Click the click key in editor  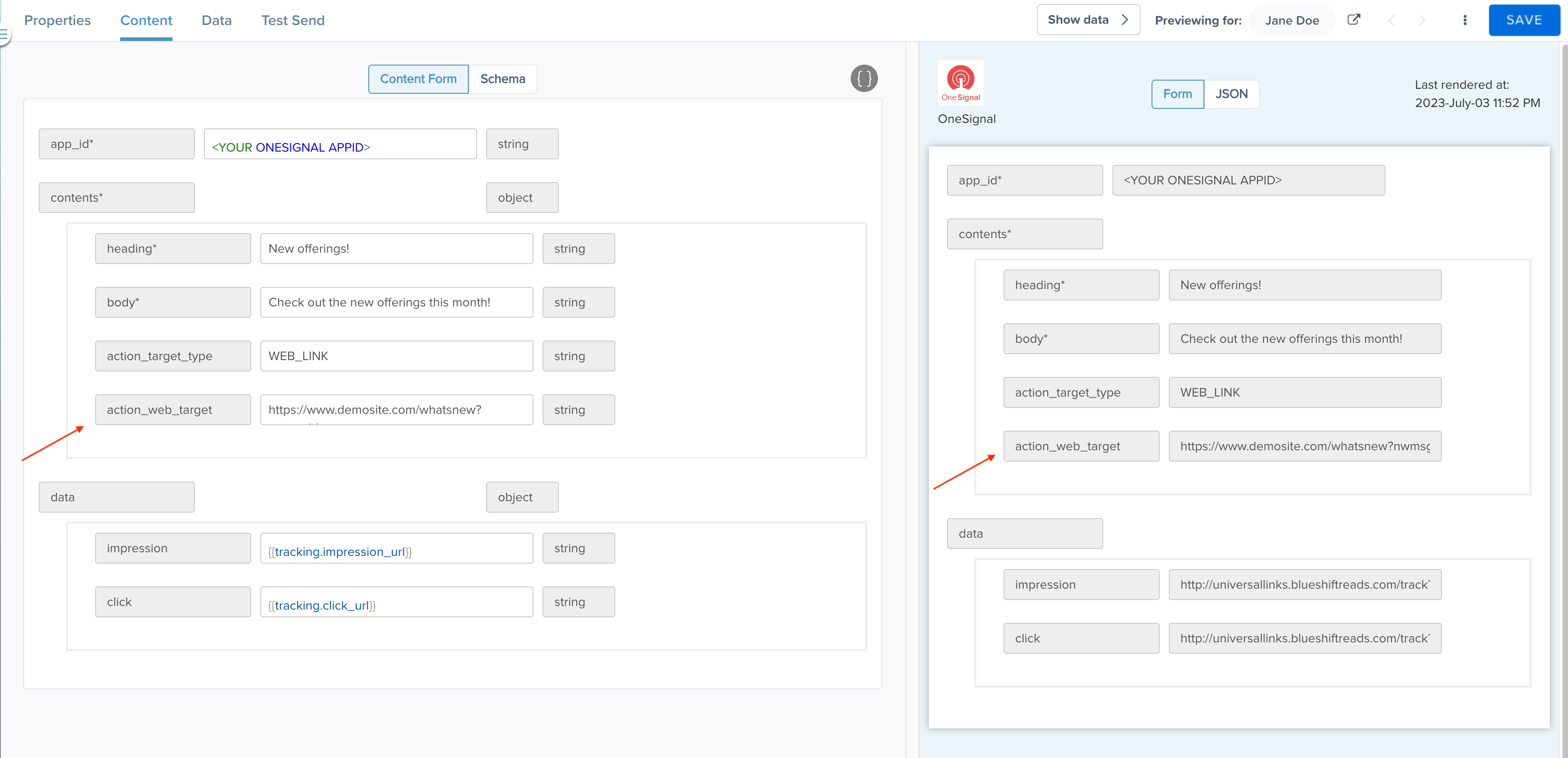173,601
